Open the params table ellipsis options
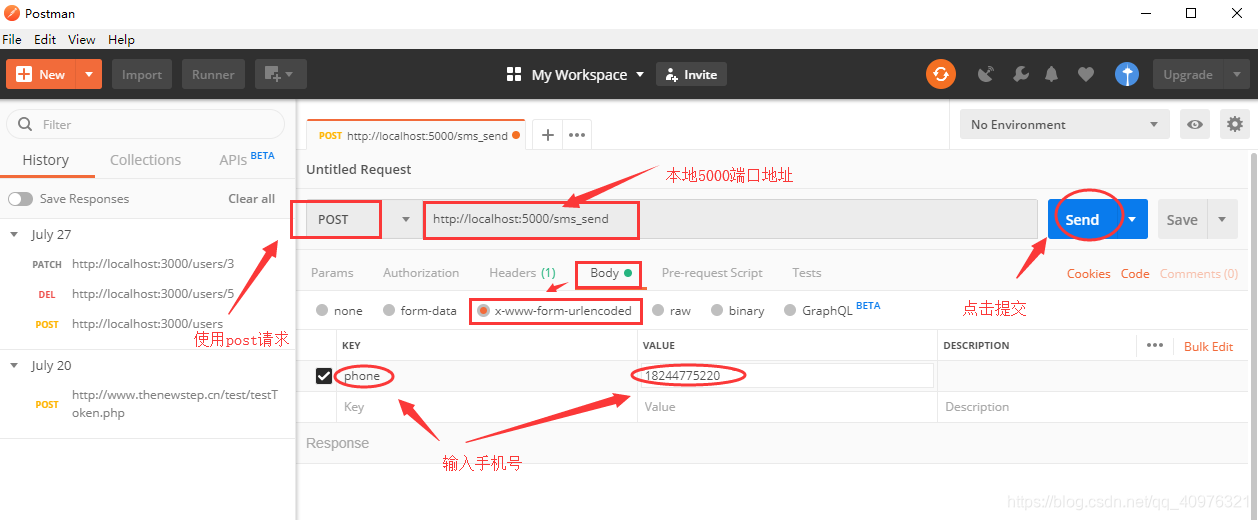This screenshot has width=1258, height=520. click(1155, 345)
